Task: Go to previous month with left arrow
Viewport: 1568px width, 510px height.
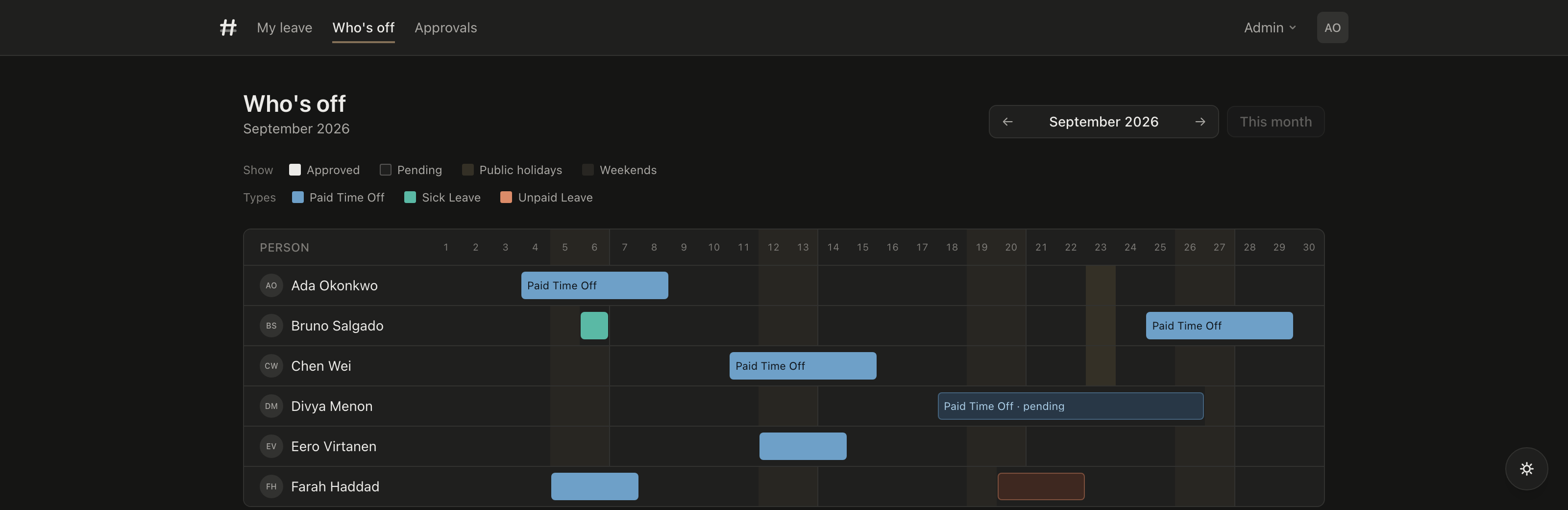Action: tap(1008, 122)
